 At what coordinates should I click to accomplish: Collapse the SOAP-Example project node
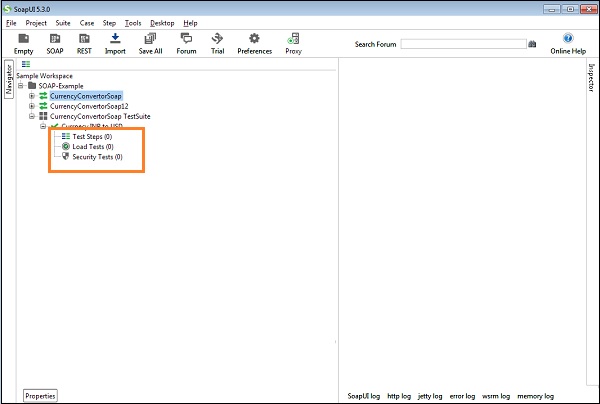(21, 85)
